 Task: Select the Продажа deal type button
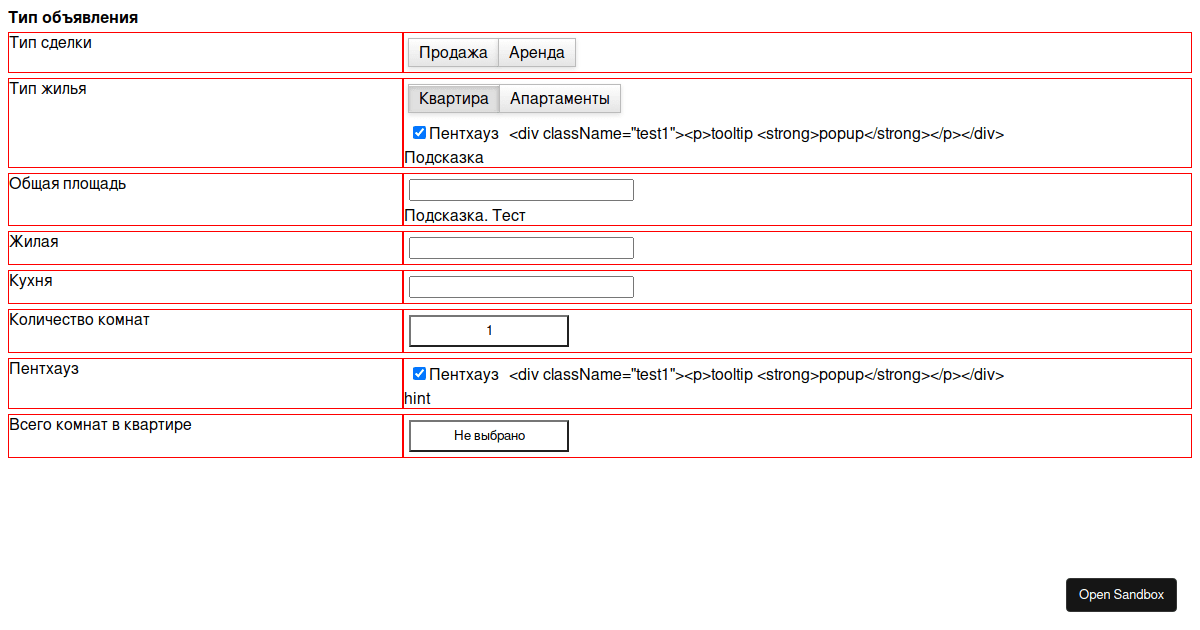(453, 53)
